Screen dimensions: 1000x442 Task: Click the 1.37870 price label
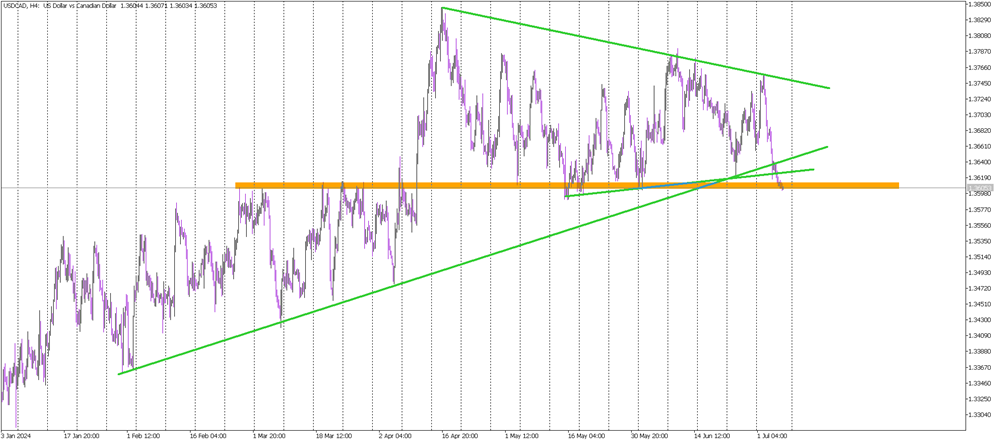click(x=981, y=52)
